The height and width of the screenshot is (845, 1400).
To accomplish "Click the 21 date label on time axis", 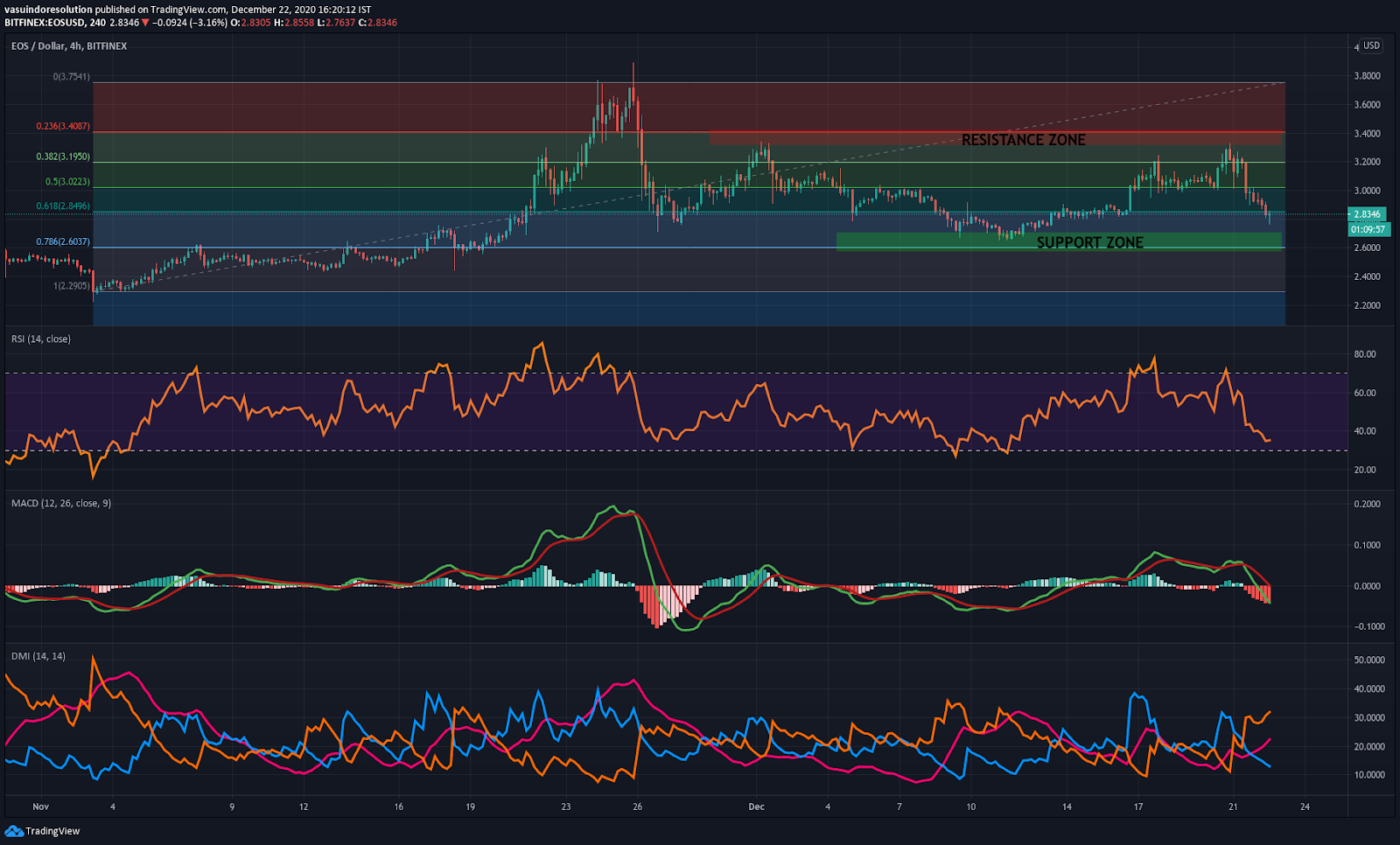I will pos(1234,807).
